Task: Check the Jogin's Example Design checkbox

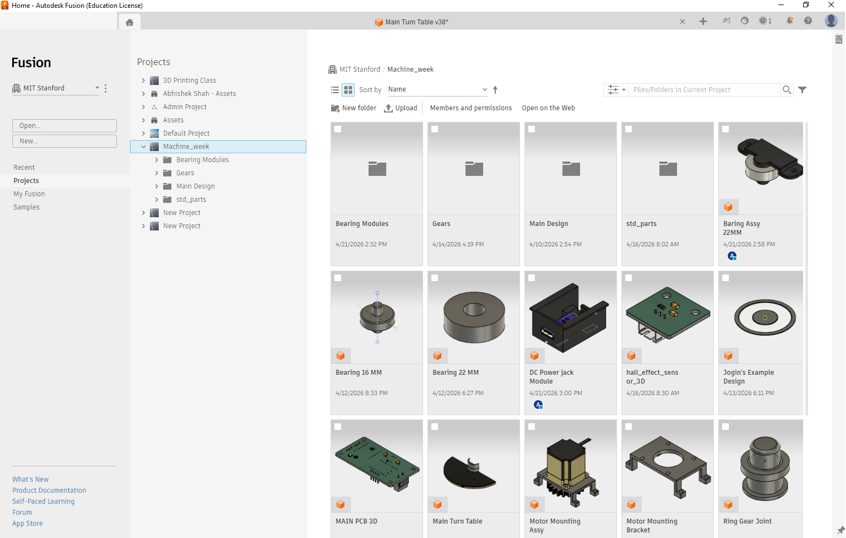Action: click(726, 278)
